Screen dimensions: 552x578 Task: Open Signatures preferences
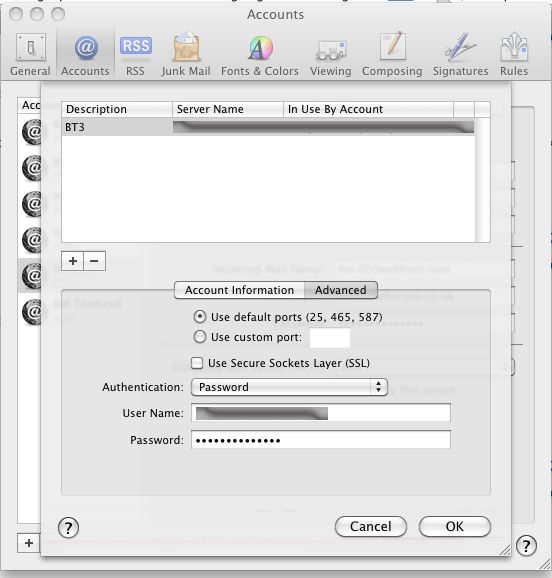click(460, 55)
